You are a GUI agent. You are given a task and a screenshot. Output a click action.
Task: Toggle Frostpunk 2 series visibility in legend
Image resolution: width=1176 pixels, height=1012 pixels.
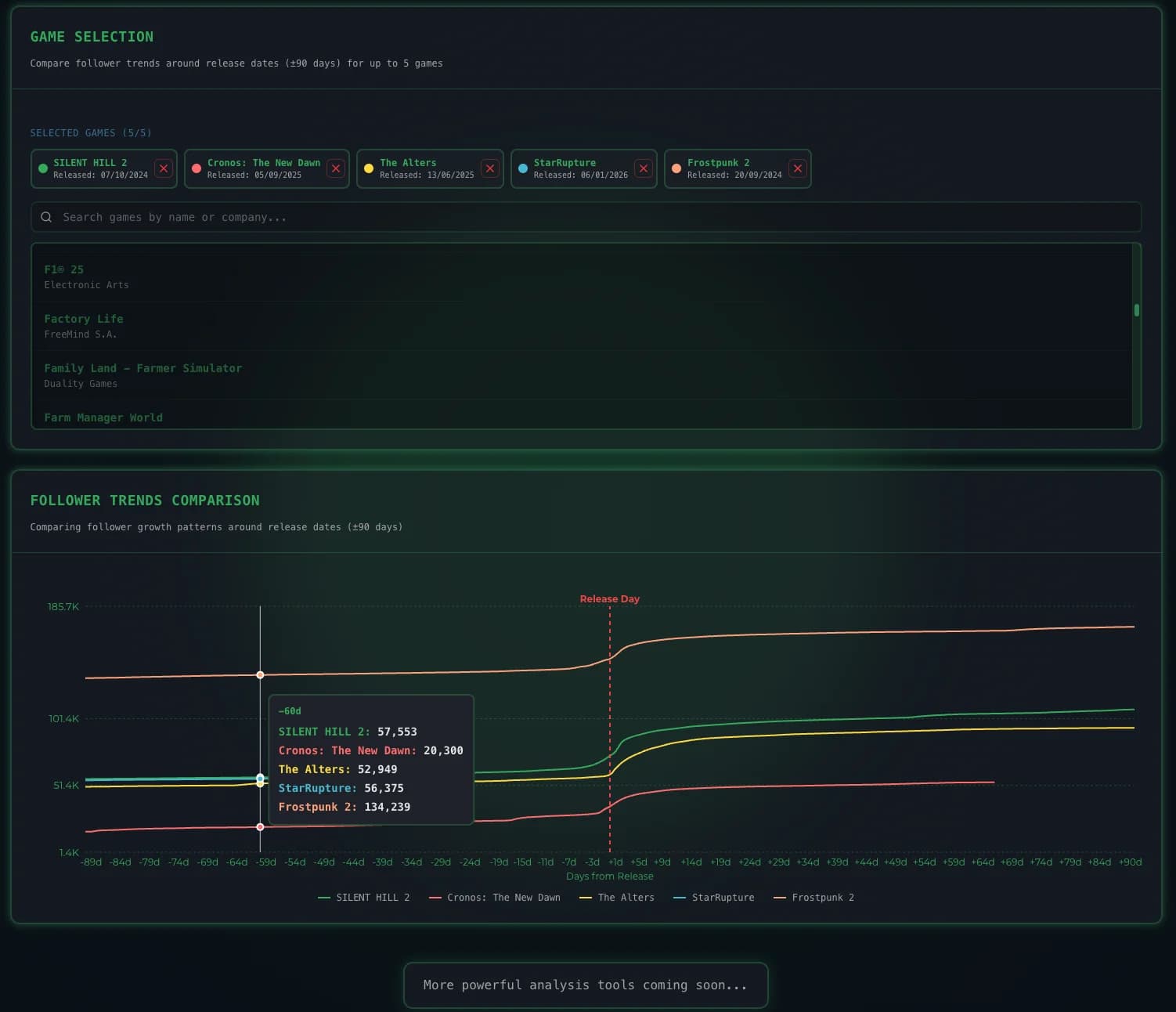[x=823, y=898]
